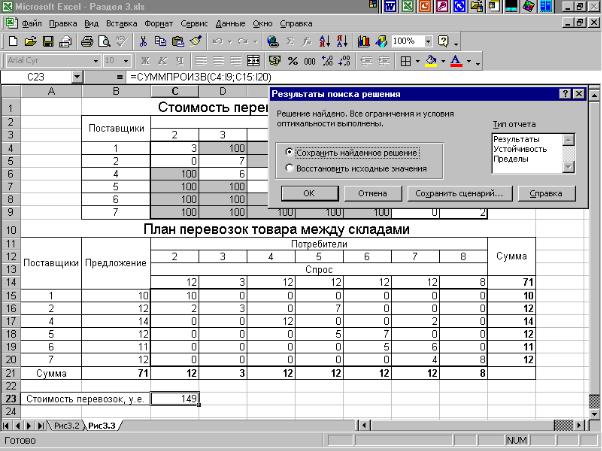Activate the Format Painter brush icon
This screenshot has width=602, height=451.
(196, 41)
